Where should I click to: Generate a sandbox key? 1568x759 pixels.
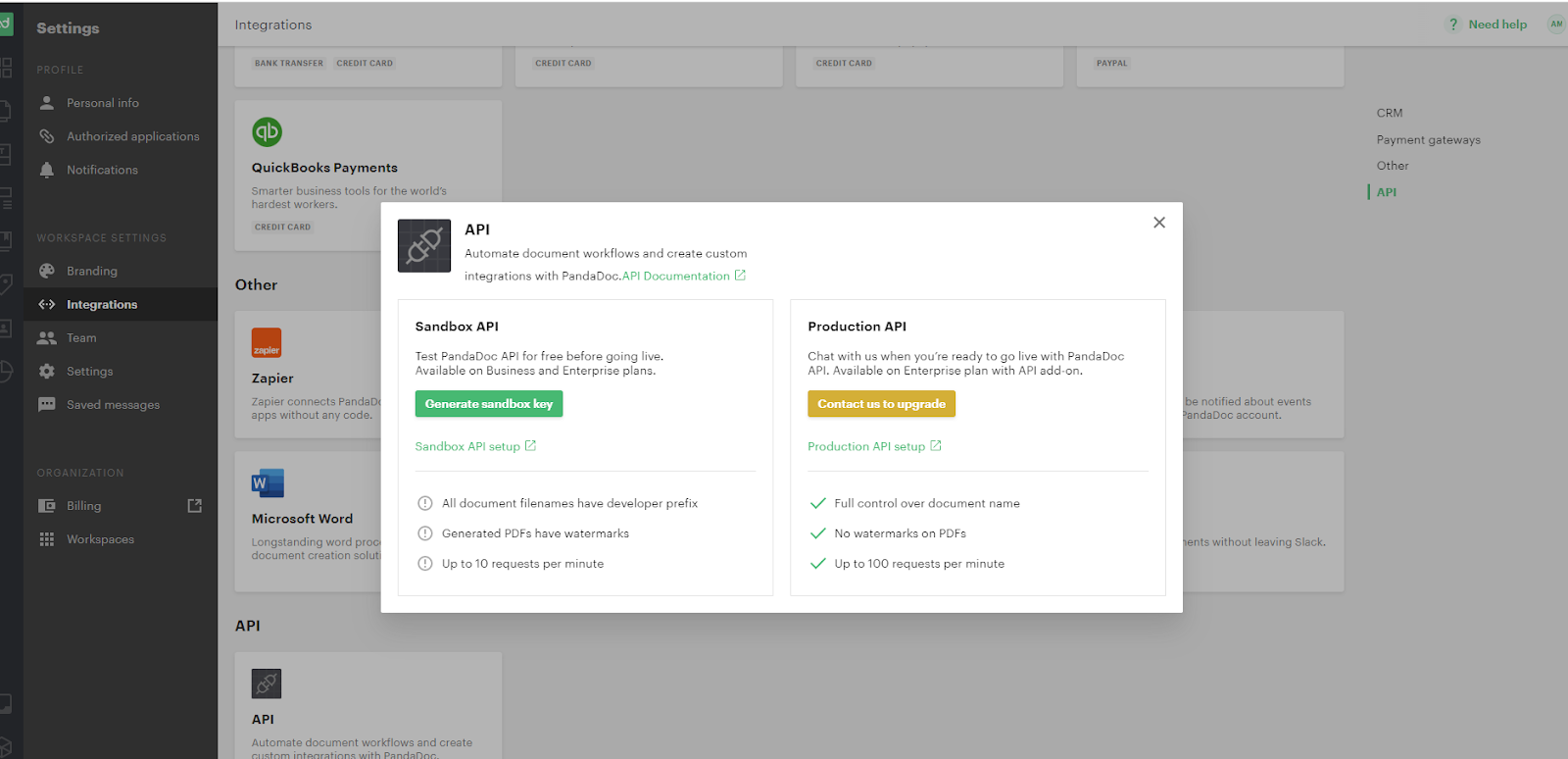coord(489,404)
